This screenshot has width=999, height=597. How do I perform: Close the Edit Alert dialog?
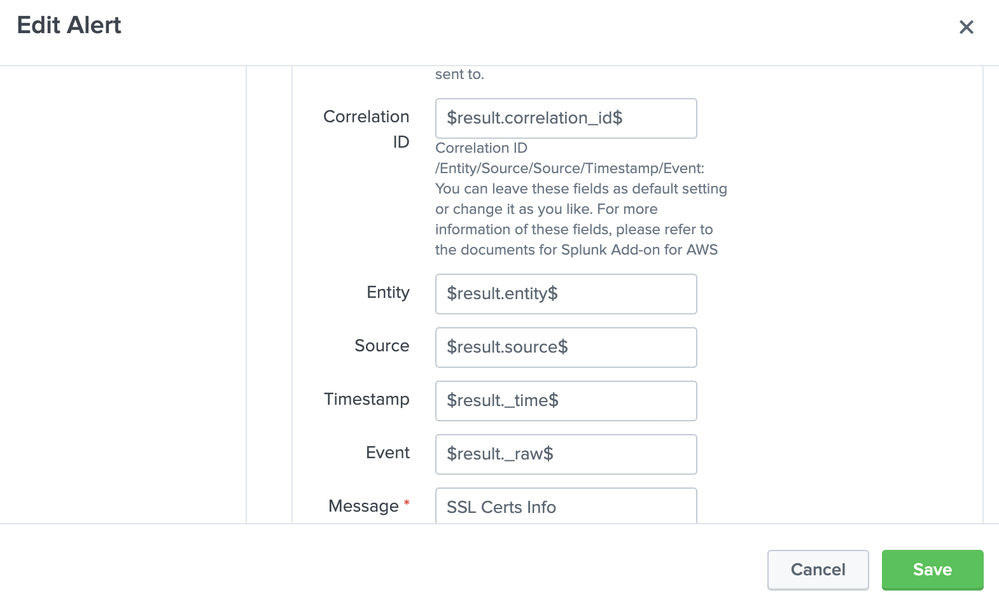point(966,27)
